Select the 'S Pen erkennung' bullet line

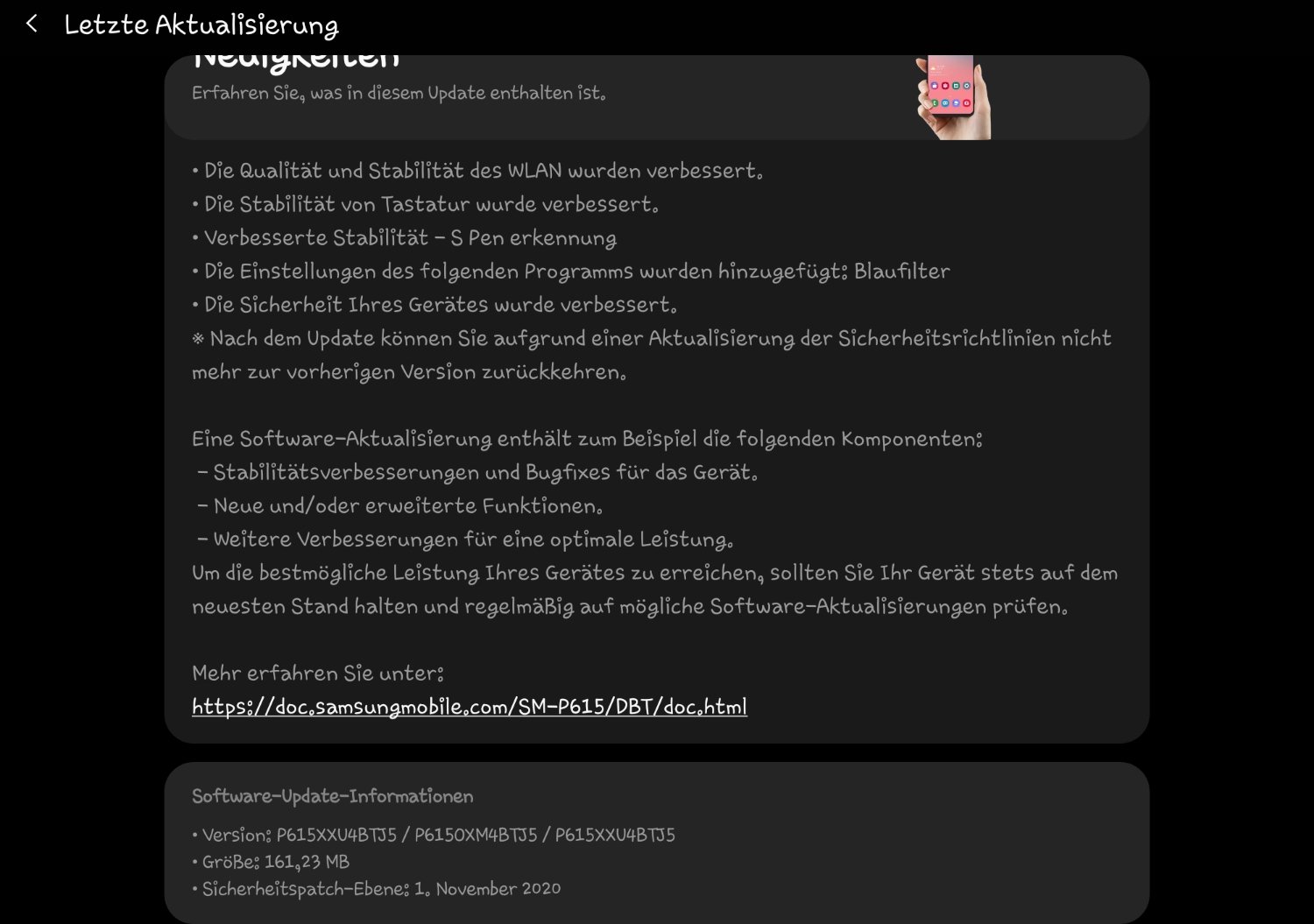404,238
